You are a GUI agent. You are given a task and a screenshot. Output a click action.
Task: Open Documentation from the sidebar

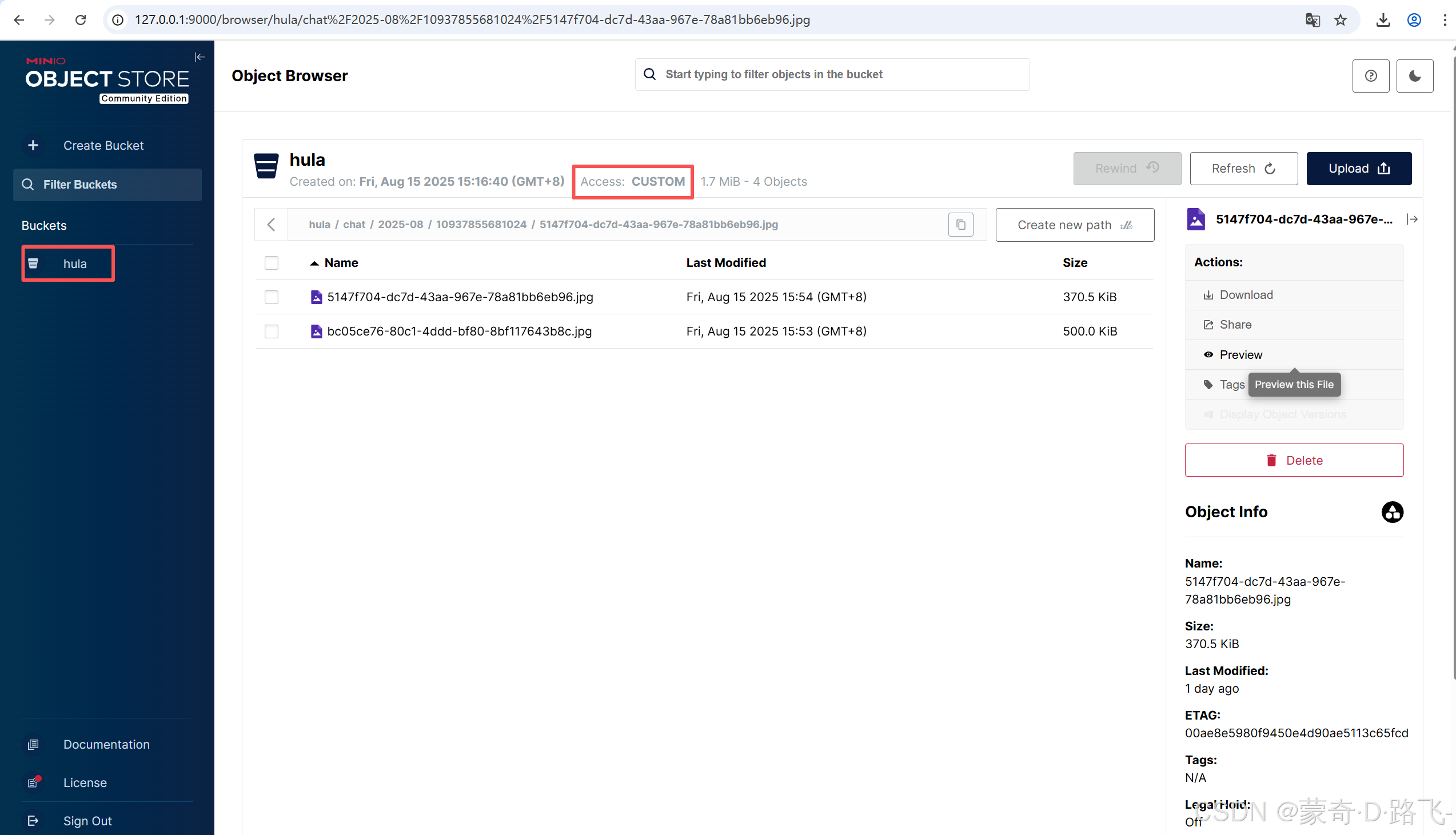107,744
